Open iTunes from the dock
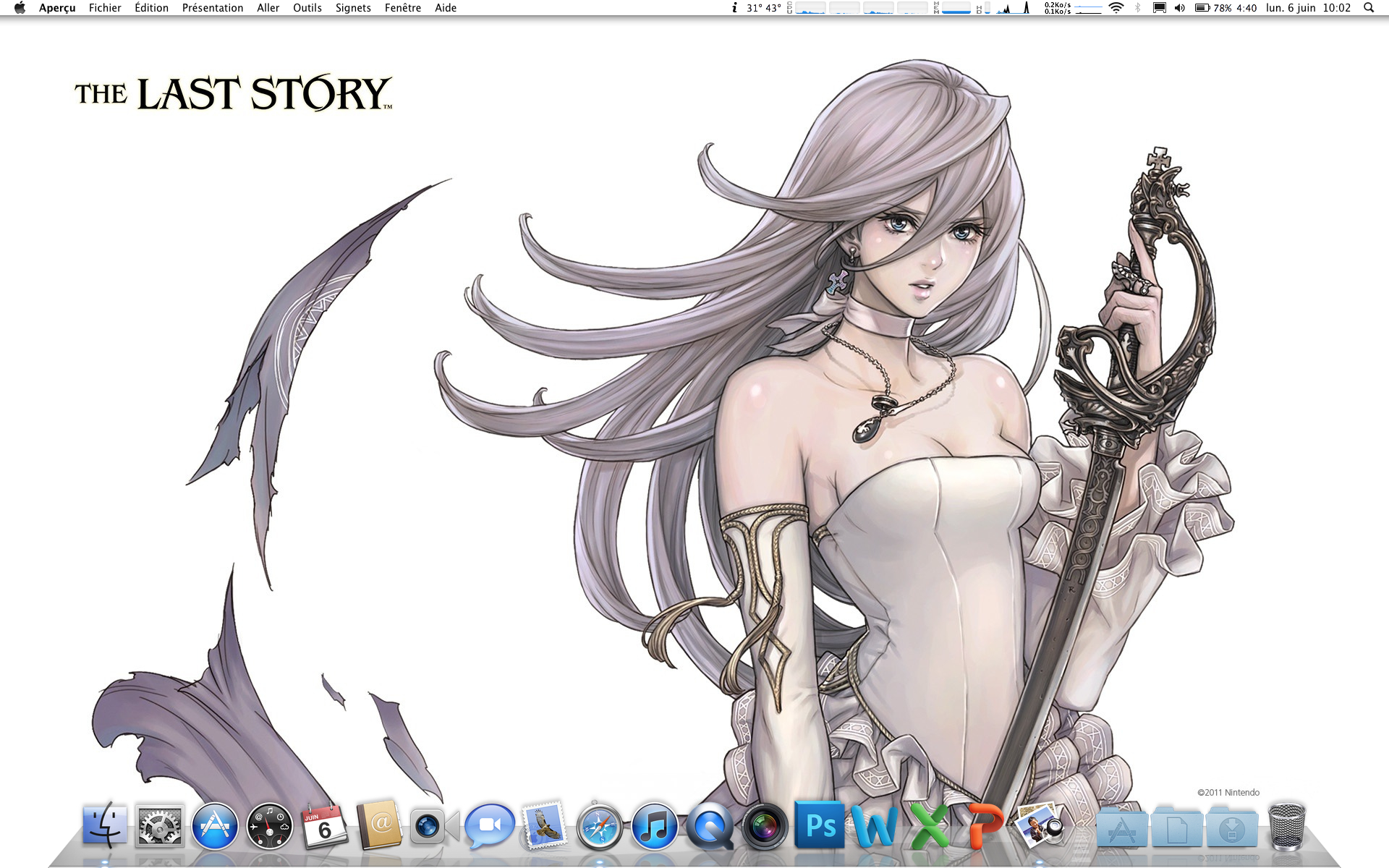Screen dimensions: 1389x868 [654, 825]
